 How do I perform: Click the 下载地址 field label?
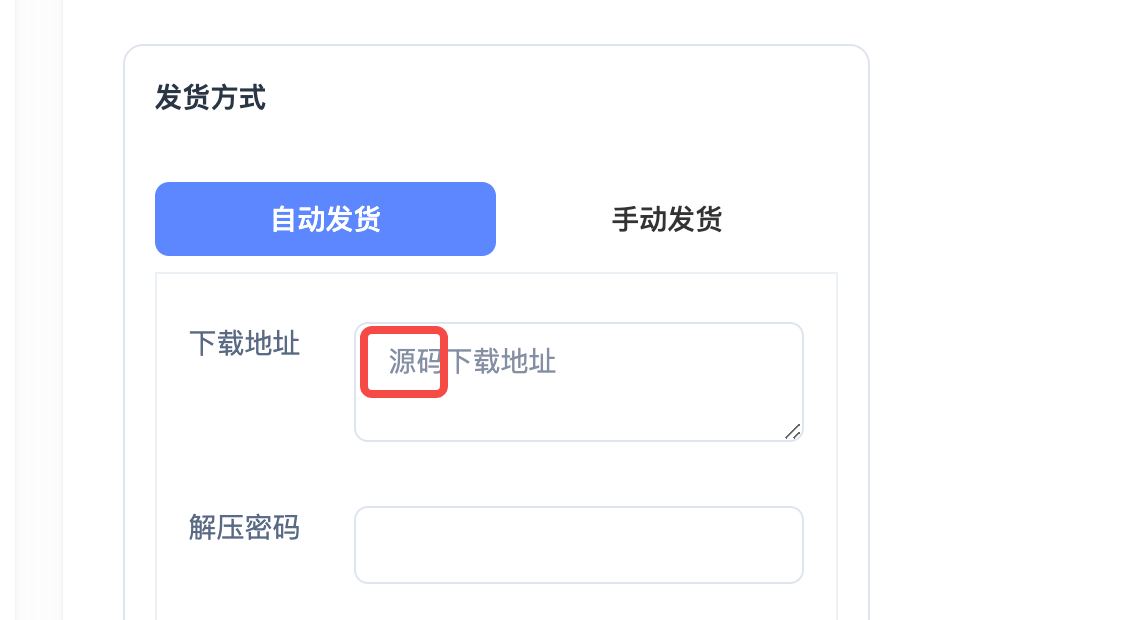click(244, 343)
